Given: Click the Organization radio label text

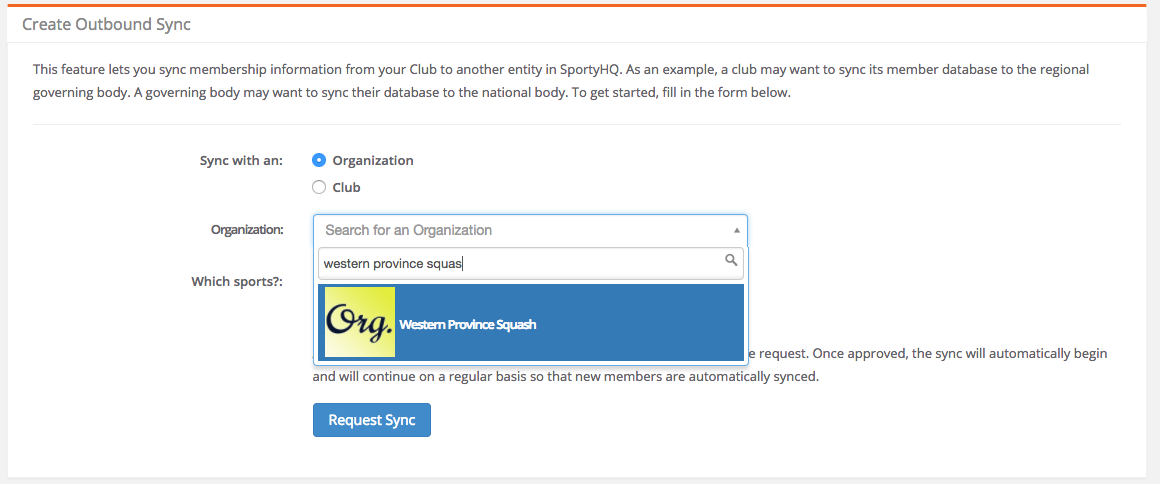Looking at the screenshot, I should click(373, 161).
